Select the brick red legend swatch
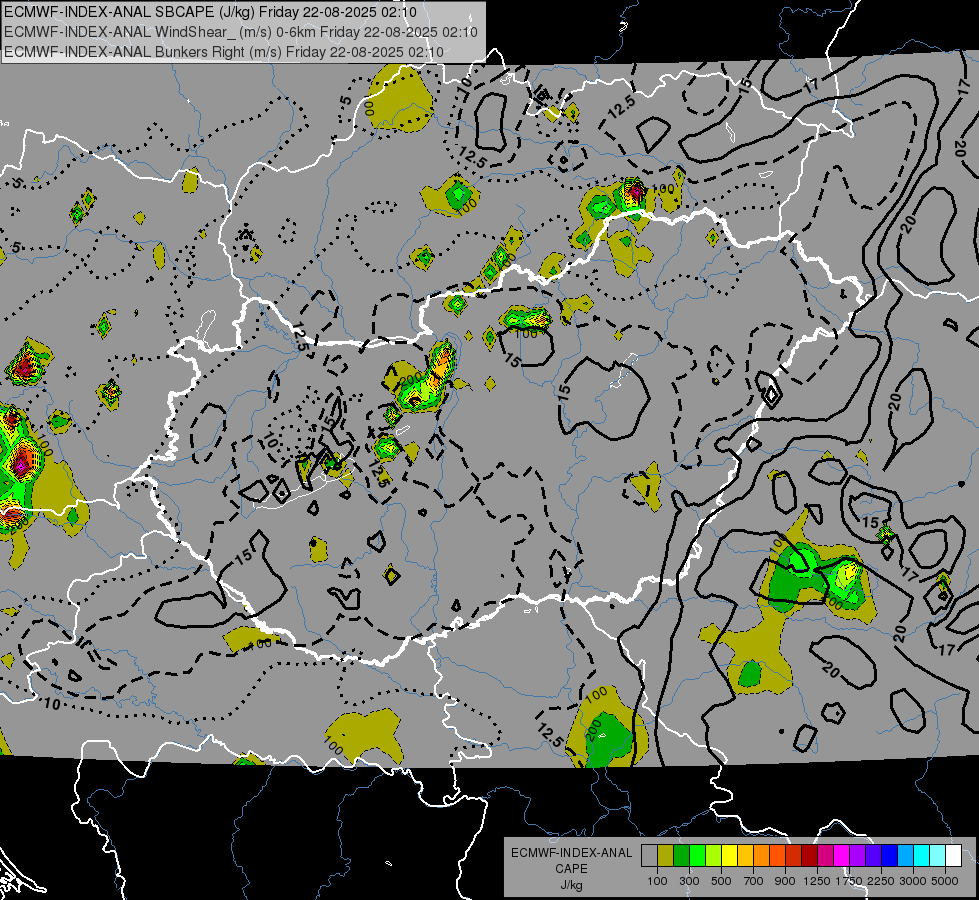979x900 pixels. tap(794, 856)
